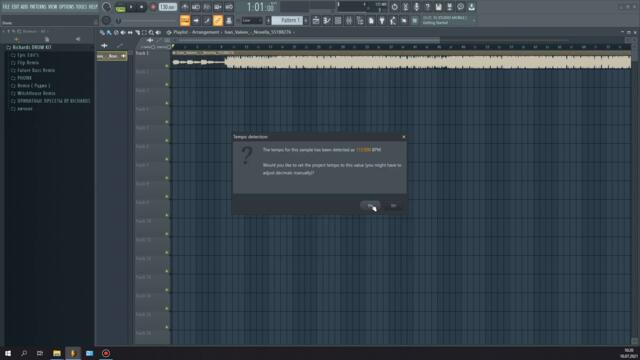Viewport: 640px width, 360px height.
Task: Open the VIEW menu
Action: pos(53,7)
